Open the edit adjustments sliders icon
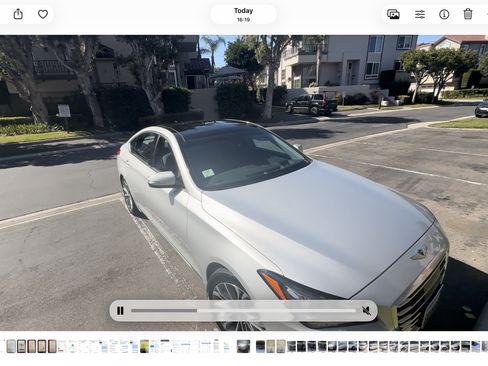This screenshot has height=366, width=488. tap(420, 14)
